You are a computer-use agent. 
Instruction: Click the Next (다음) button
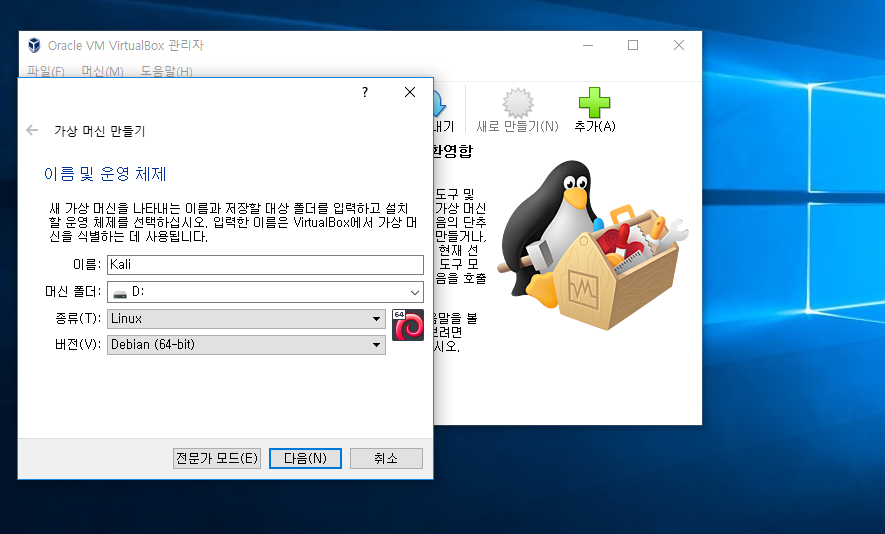point(305,458)
